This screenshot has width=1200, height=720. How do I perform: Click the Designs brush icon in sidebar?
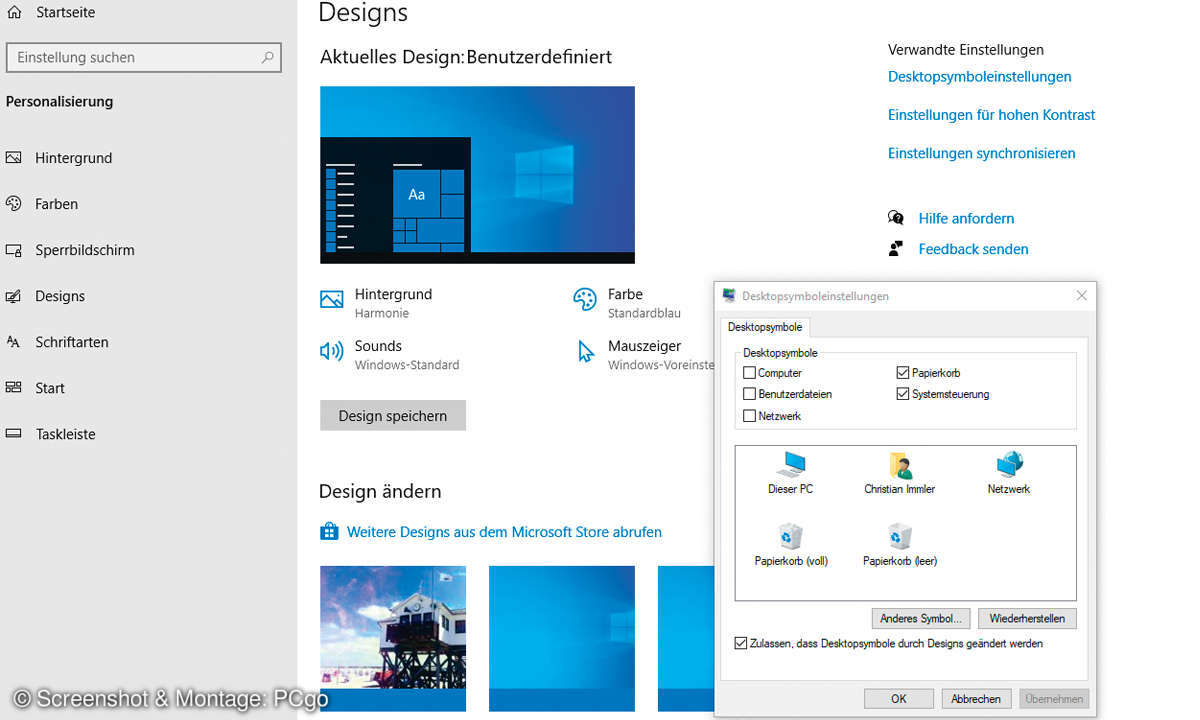pos(14,296)
